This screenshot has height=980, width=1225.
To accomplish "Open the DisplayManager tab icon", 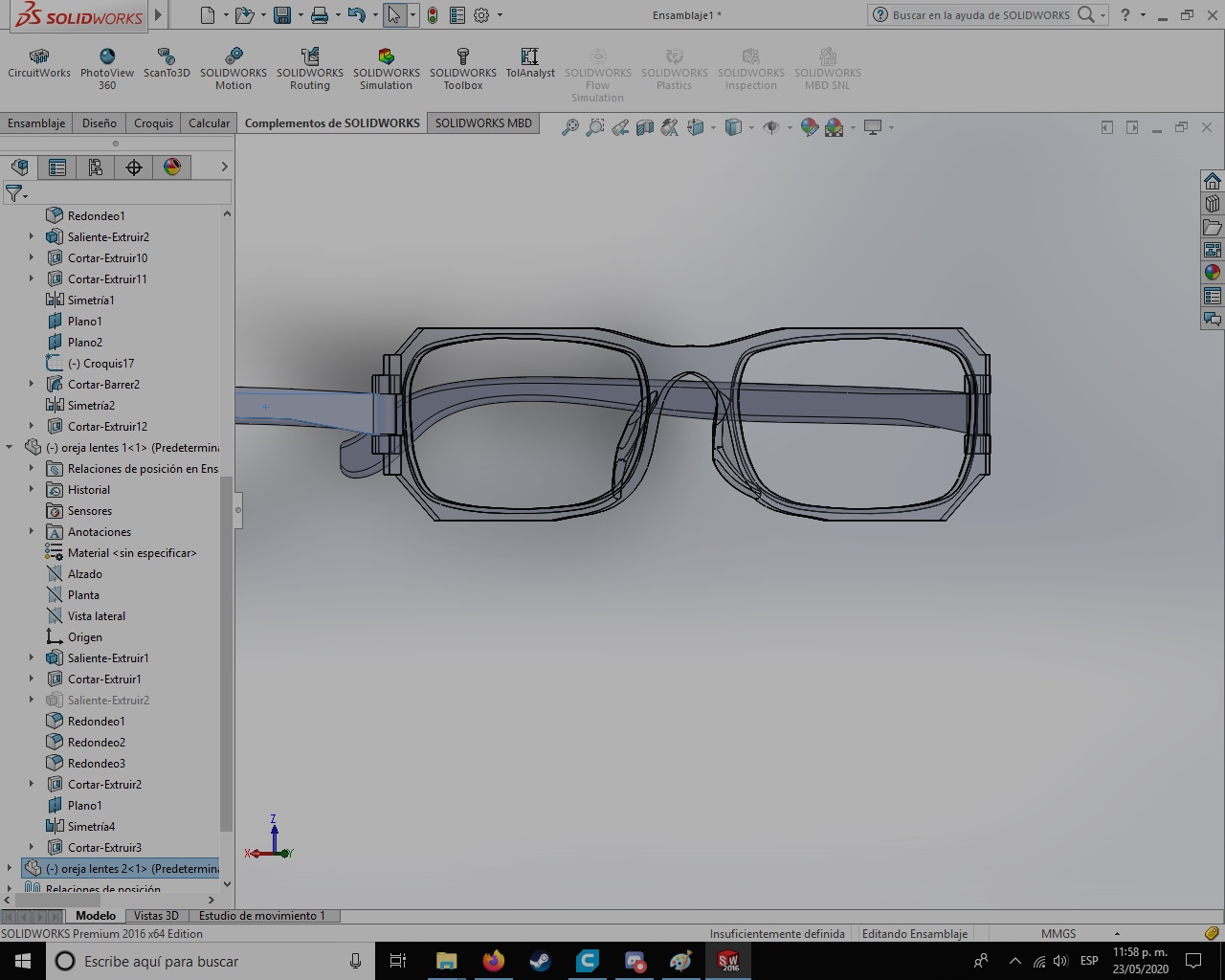I will 172,167.
